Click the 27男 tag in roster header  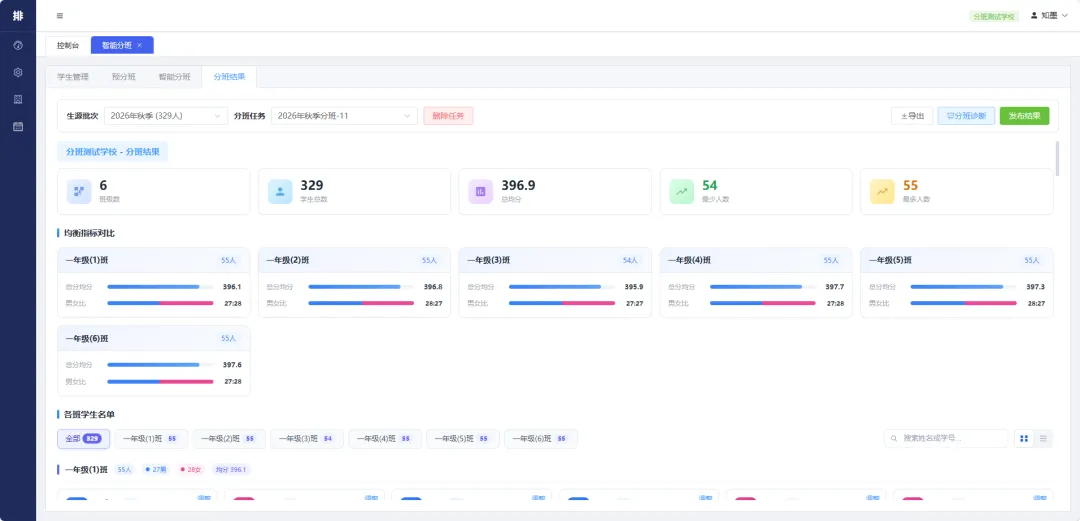click(x=155, y=470)
